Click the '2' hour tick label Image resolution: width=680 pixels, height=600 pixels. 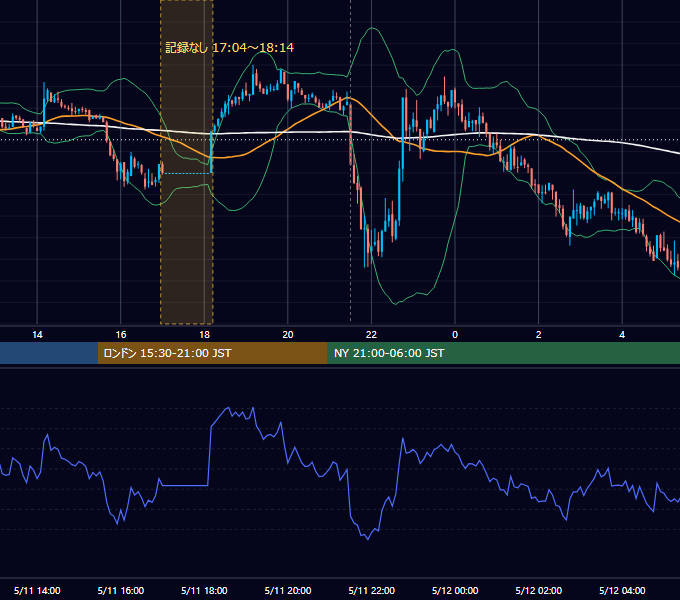(539, 335)
